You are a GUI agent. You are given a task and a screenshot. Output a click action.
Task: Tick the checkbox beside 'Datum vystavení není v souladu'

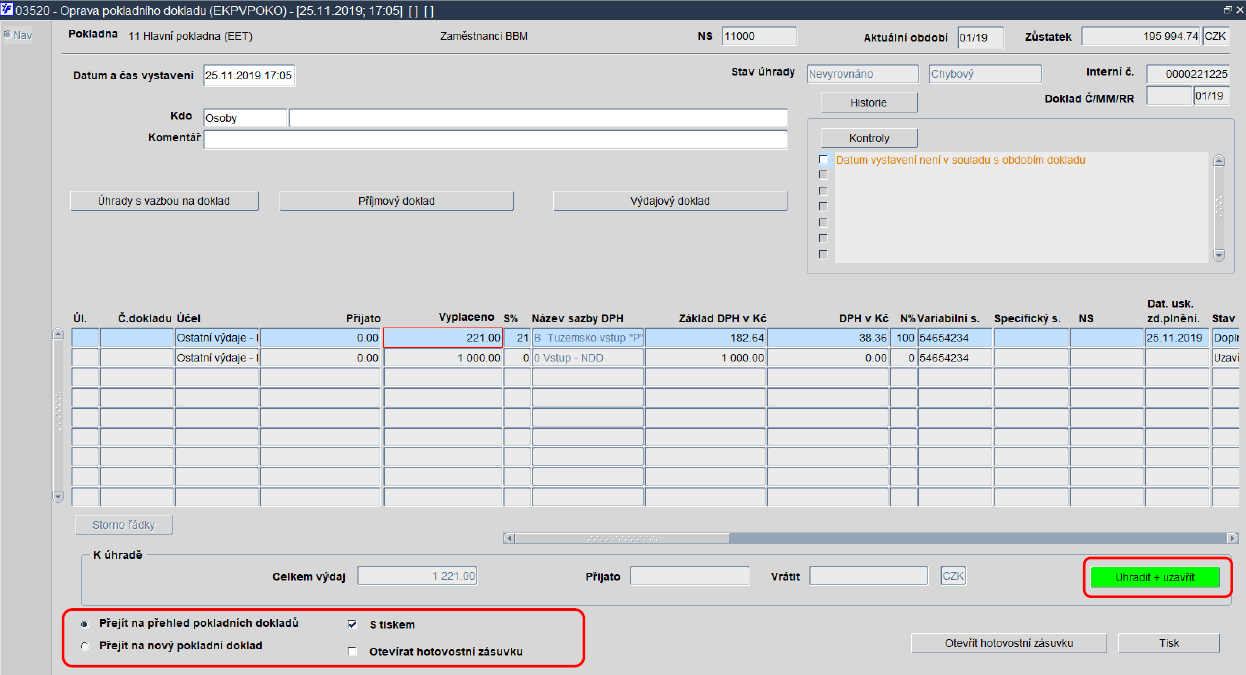click(x=824, y=160)
